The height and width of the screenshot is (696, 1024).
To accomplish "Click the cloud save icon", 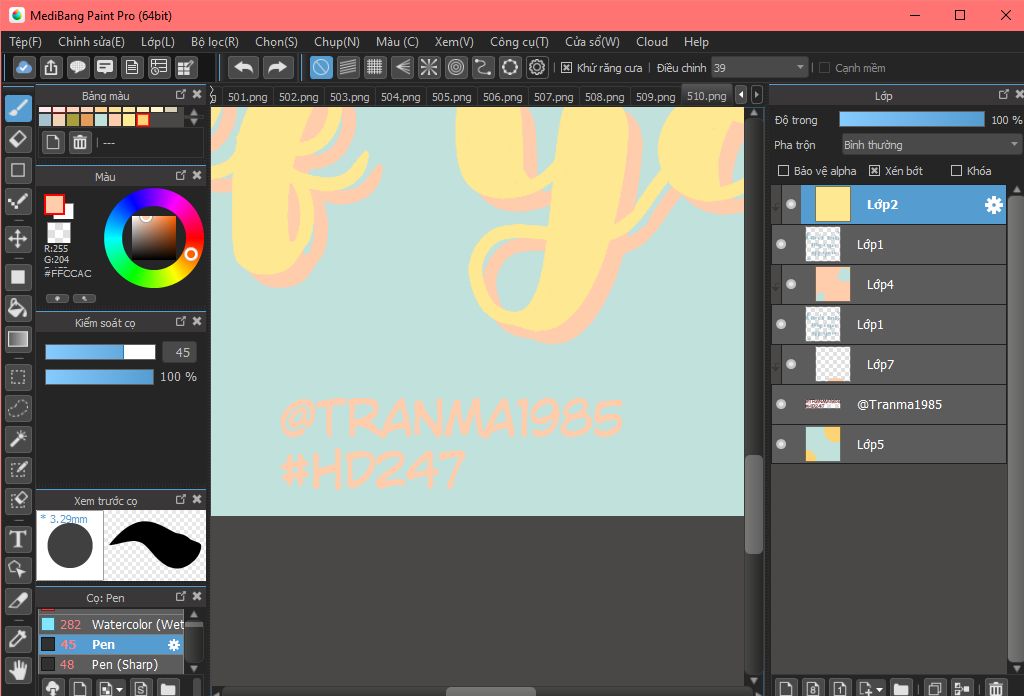I will (x=24, y=67).
